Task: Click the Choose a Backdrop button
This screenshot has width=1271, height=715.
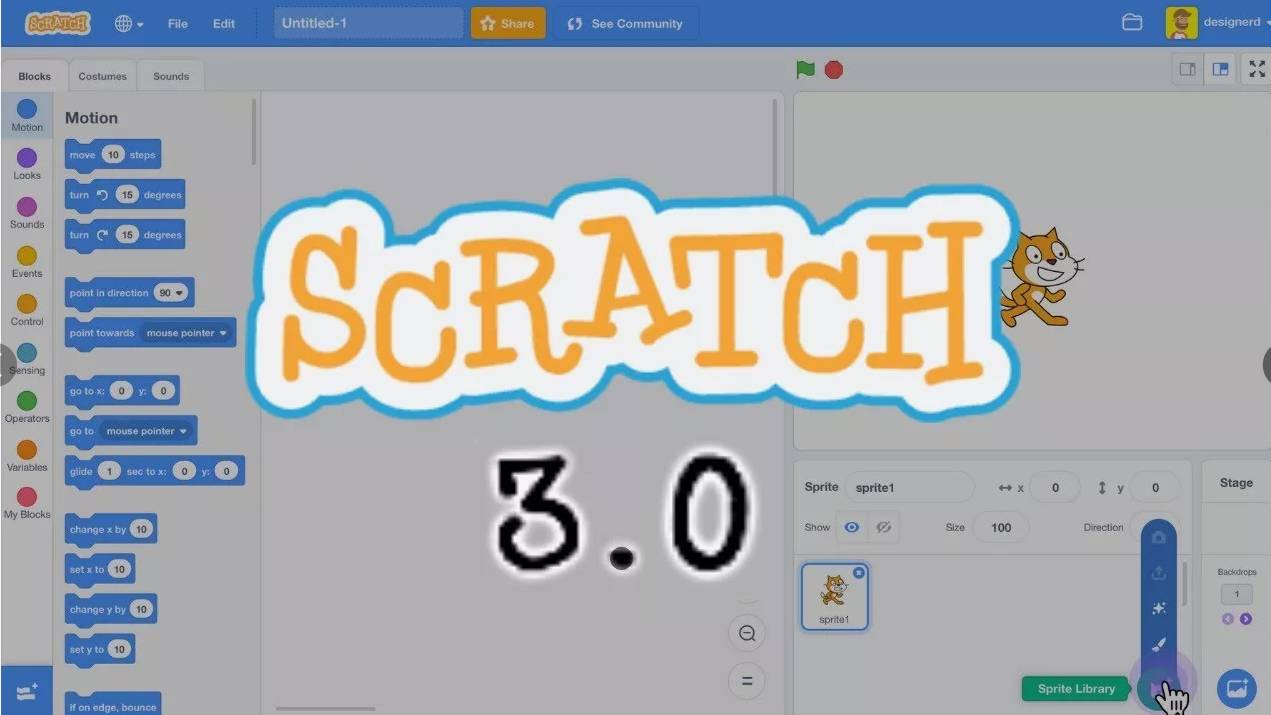Action: click(1236, 689)
